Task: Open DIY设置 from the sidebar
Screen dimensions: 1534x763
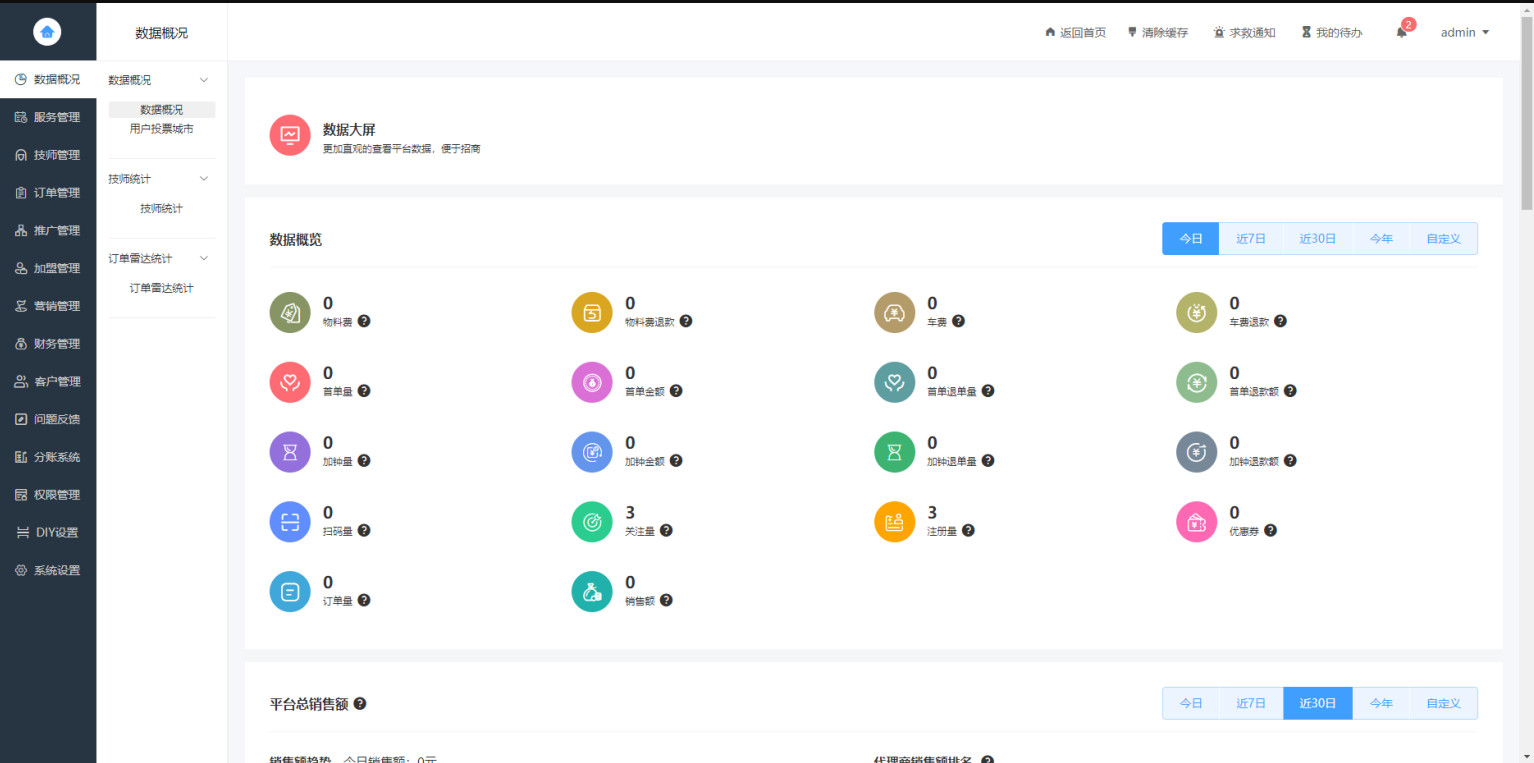Action: tap(47, 532)
